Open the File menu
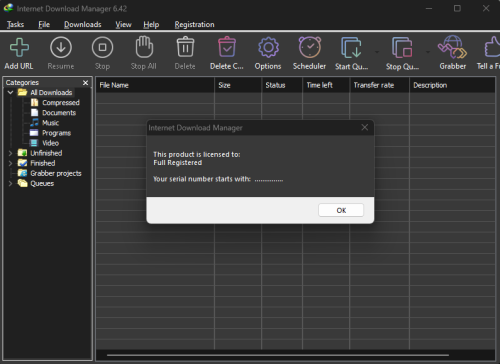The height and width of the screenshot is (364, 500). tap(44, 24)
